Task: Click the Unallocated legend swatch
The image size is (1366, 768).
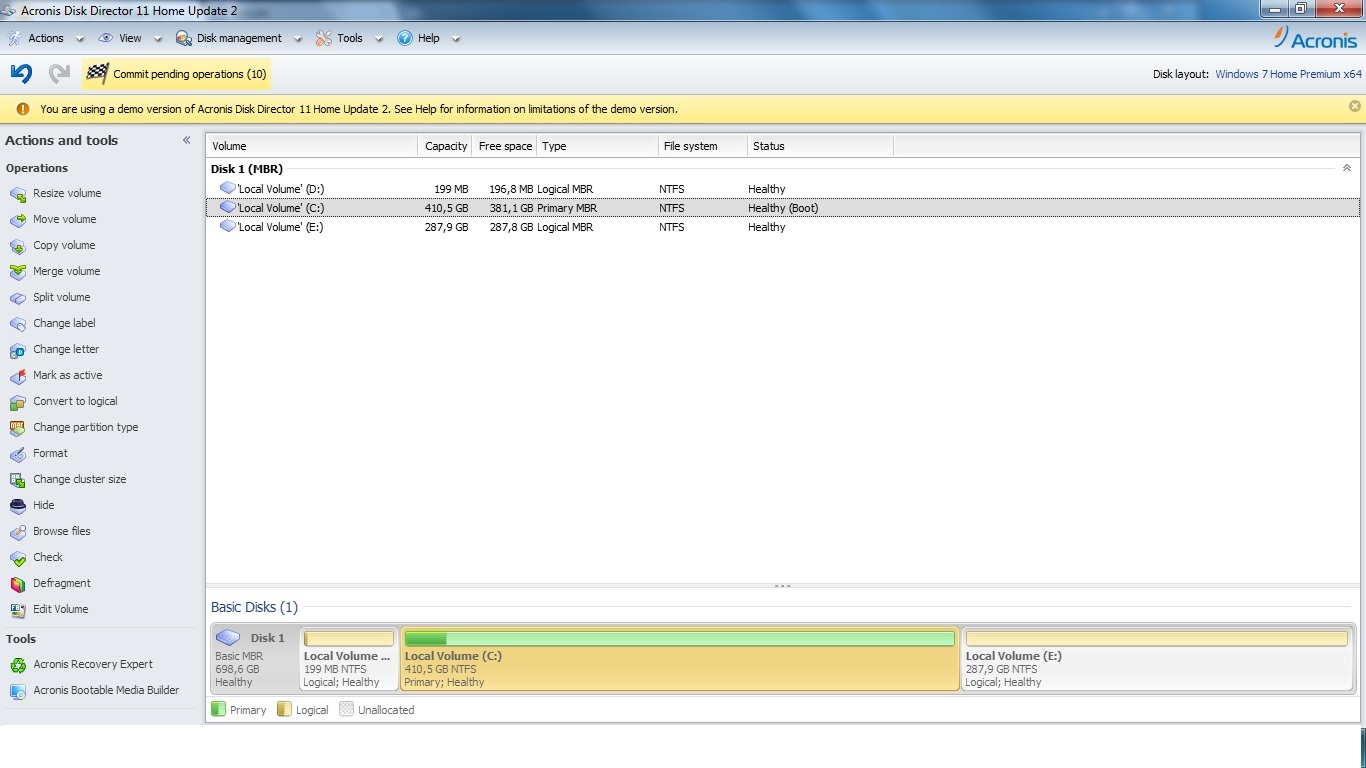Action: tap(347, 709)
